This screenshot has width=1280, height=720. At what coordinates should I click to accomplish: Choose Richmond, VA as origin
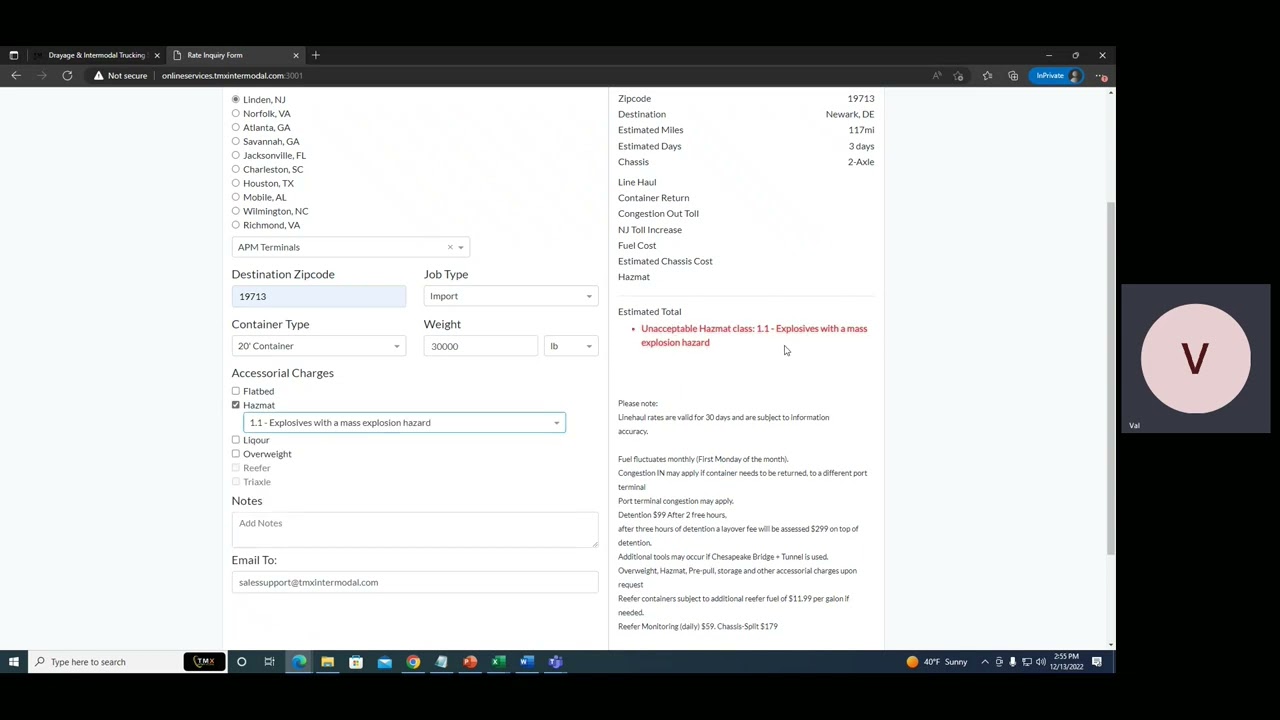(x=236, y=225)
